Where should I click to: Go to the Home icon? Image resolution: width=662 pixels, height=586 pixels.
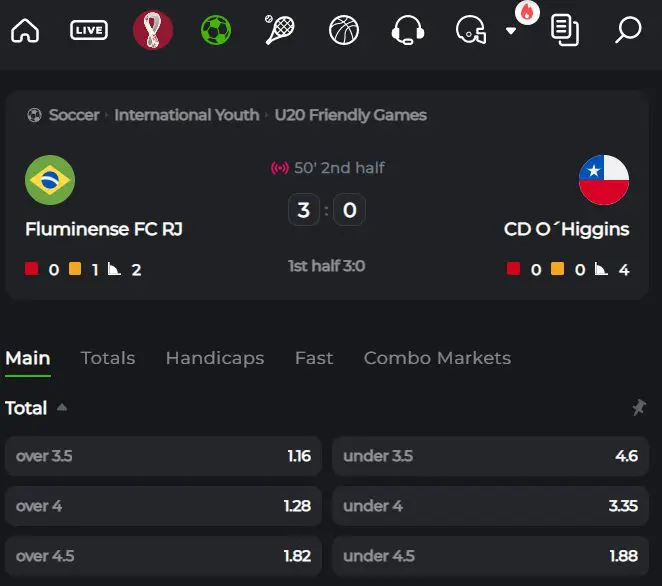(25, 30)
